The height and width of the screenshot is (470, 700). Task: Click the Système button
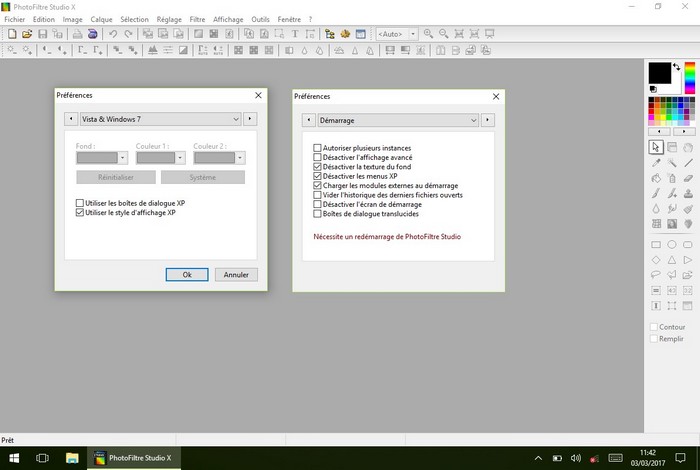(x=203, y=177)
